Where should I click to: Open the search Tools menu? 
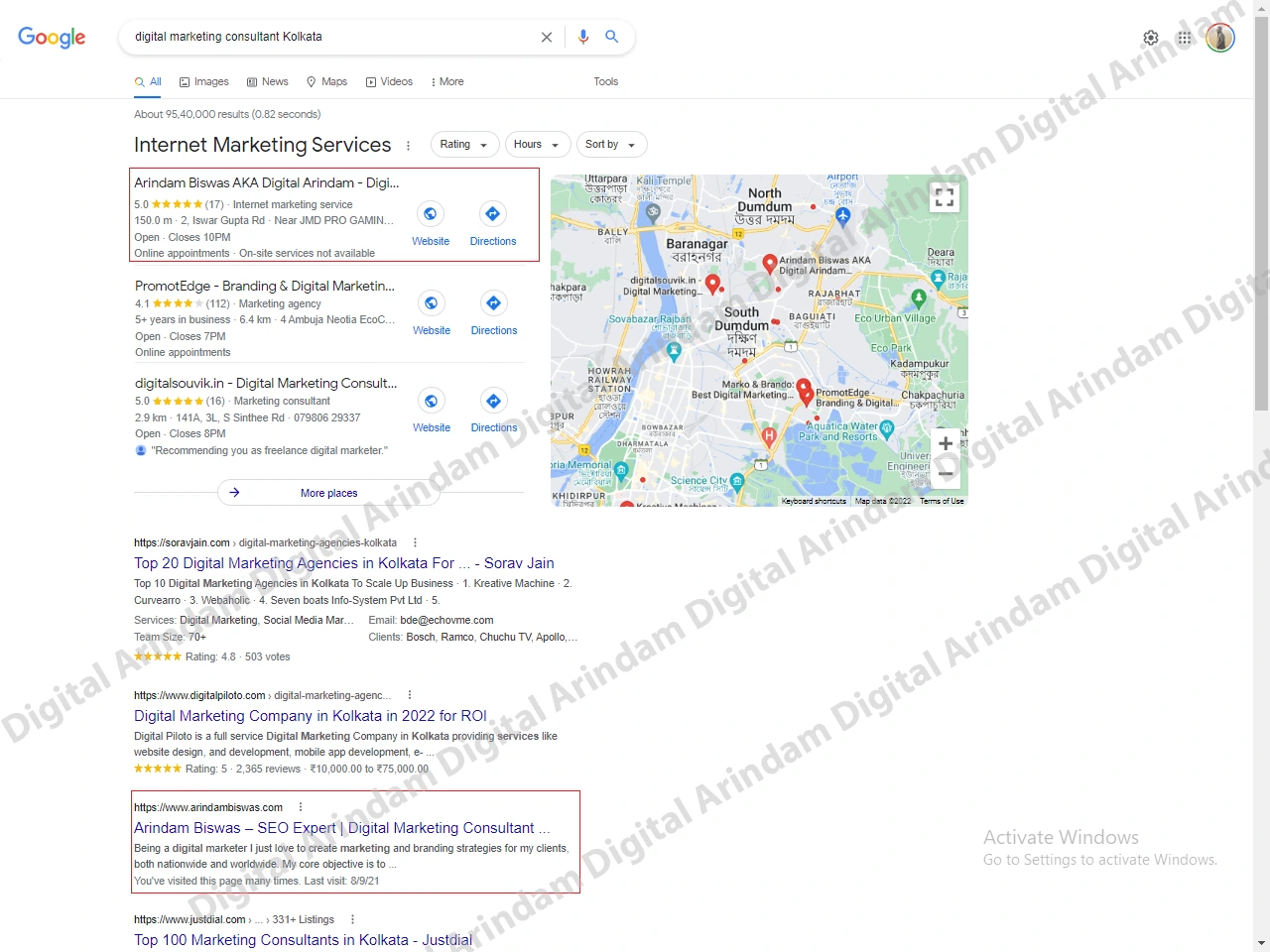click(x=605, y=81)
